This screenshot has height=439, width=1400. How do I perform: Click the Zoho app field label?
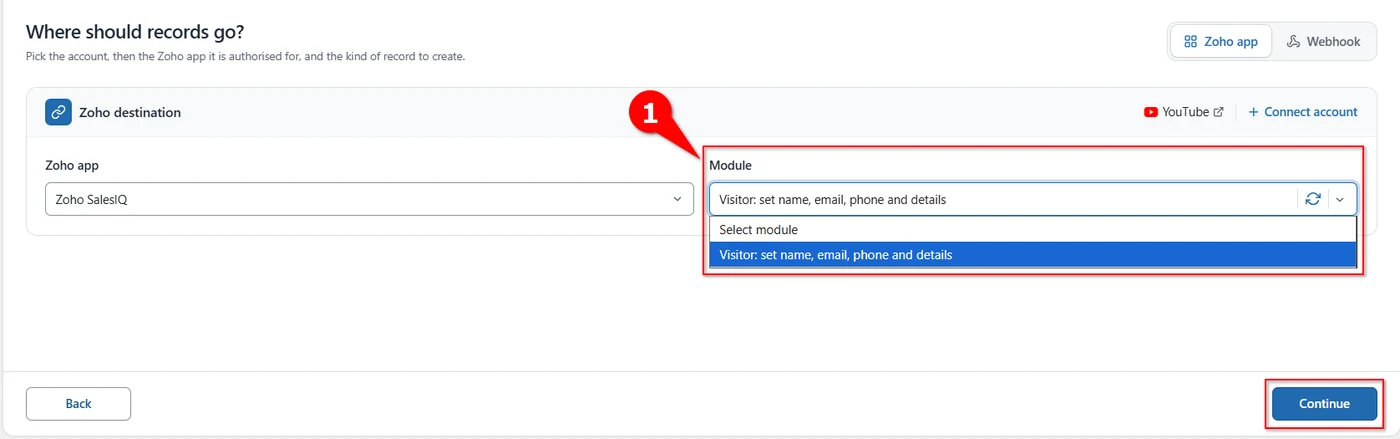(72, 165)
